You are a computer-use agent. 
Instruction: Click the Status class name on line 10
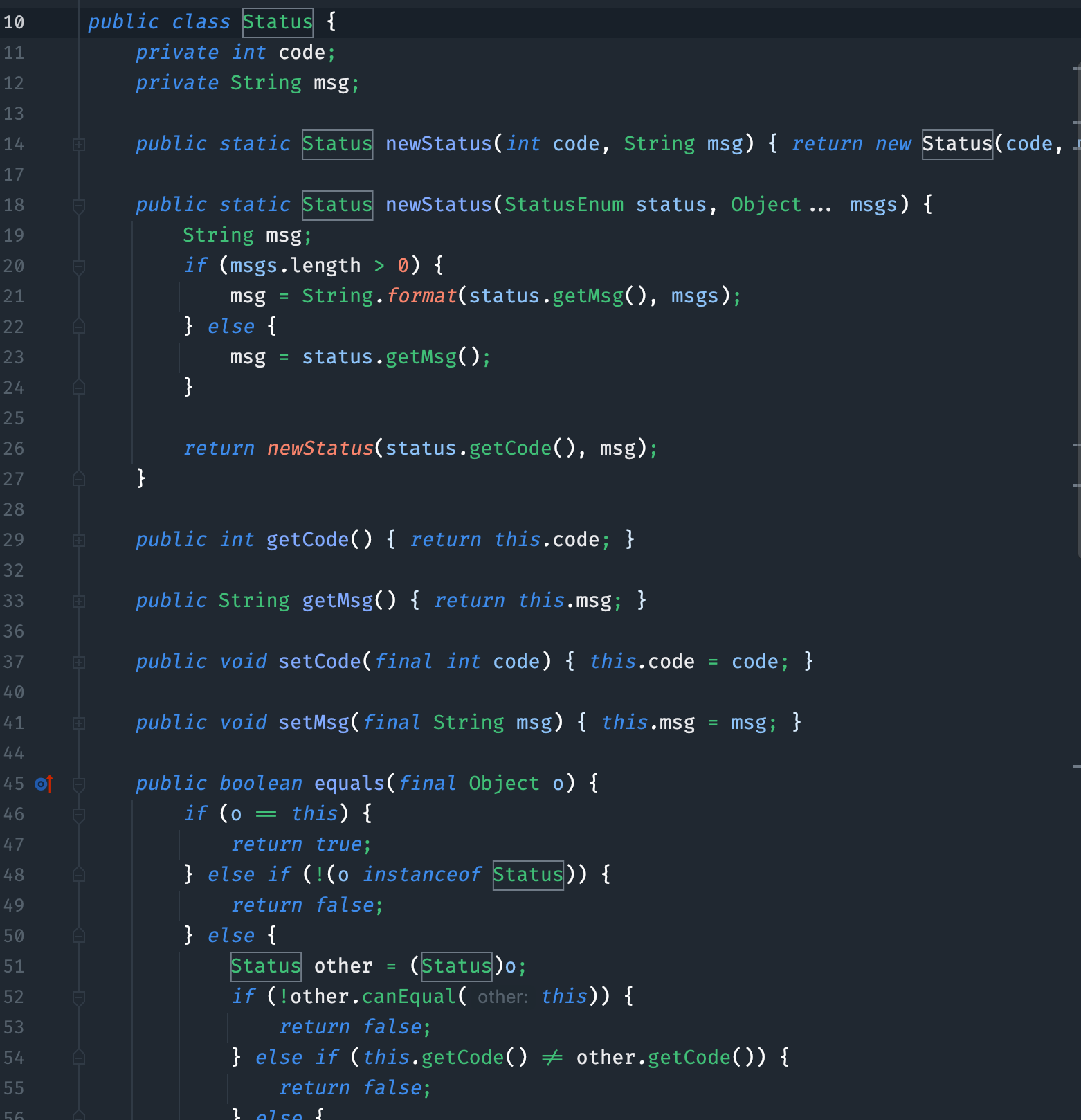coord(278,22)
